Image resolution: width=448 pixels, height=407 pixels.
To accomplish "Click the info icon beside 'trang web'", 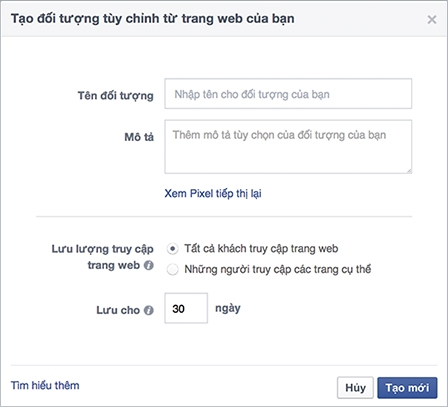I will (149, 265).
